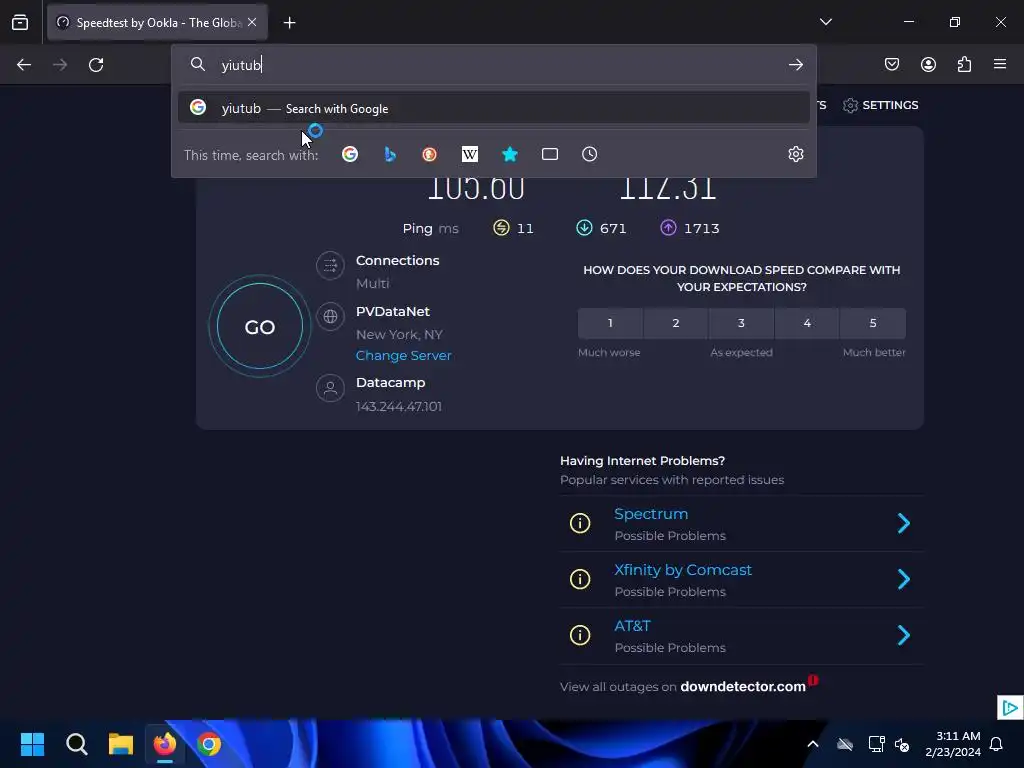Rate download speed 3 As expected
The width and height of the screenshot is (1024, 768).
(x=741, y=323)
